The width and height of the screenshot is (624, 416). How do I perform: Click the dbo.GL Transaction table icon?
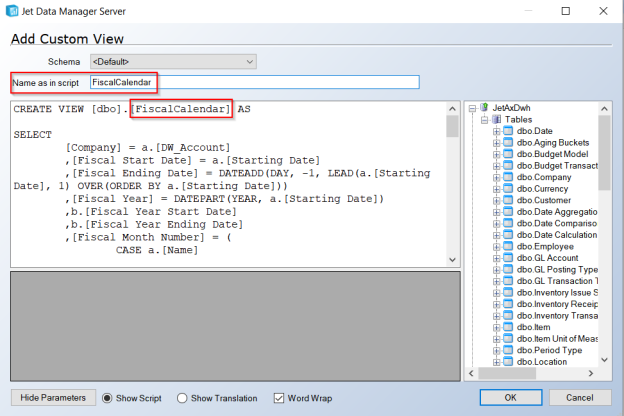(508, 281)
